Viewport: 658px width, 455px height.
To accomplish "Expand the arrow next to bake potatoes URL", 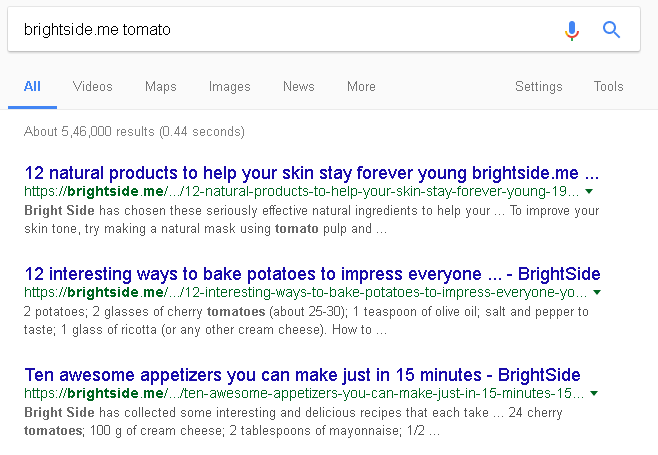I will (597, 292).
